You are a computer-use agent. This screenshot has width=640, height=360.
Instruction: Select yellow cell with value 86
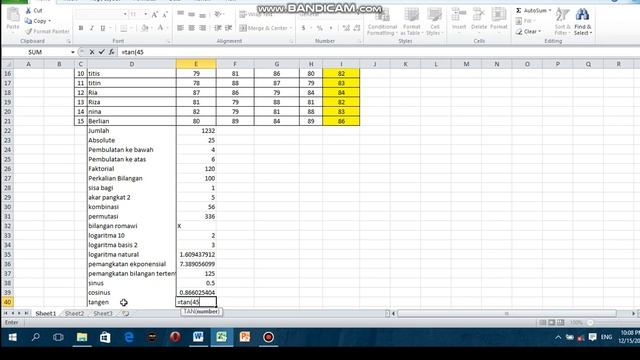(341, 121)
